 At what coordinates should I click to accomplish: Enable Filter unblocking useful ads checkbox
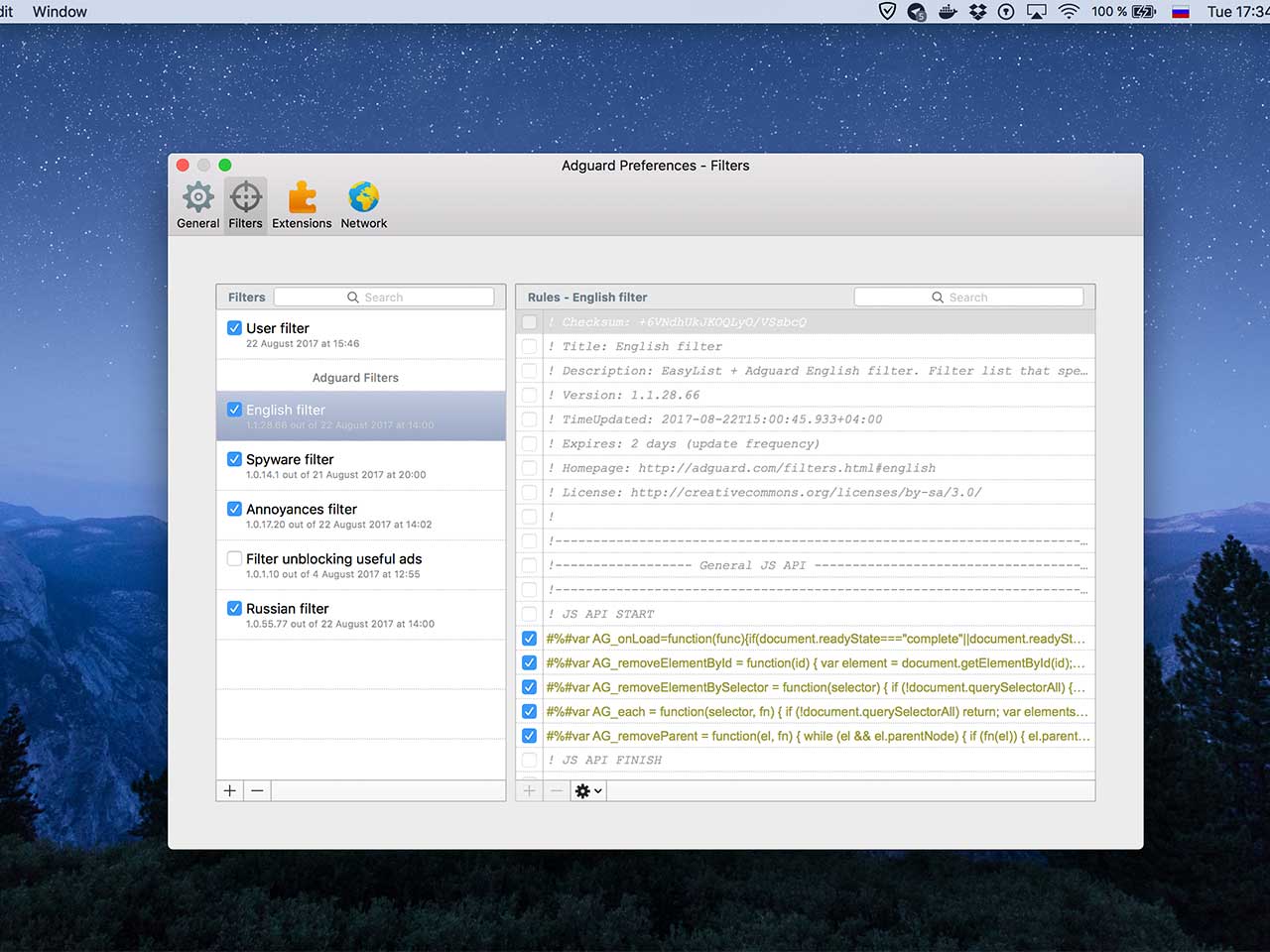234,558
